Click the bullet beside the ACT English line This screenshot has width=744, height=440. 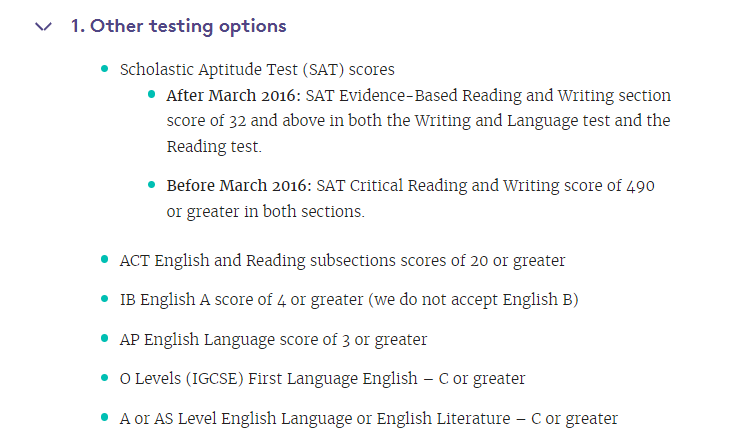[105, 260]
